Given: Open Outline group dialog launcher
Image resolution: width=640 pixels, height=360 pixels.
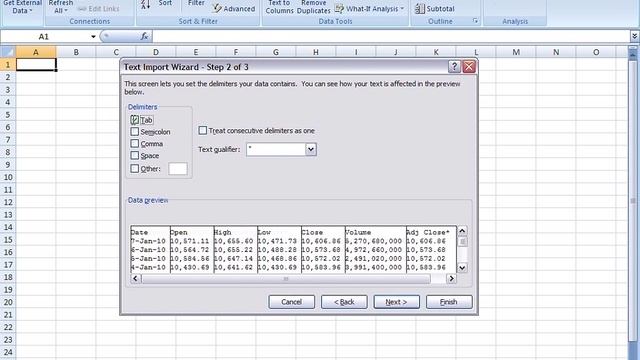Looking at the screenshot, I should [x=475, y=21].
